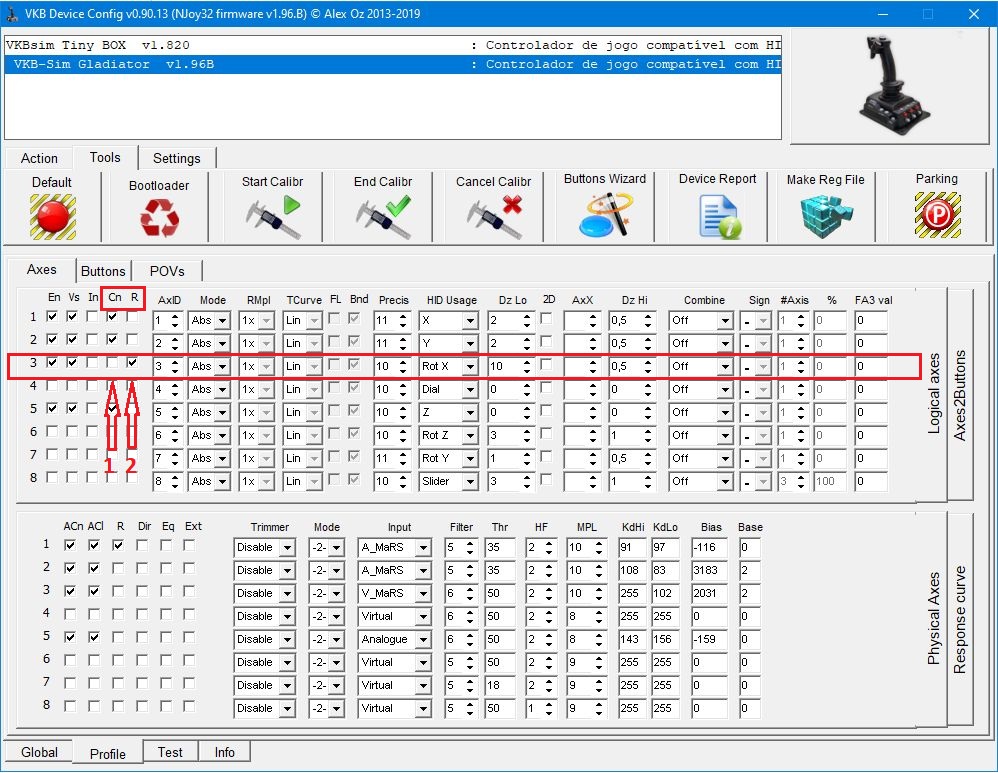This screenshot has height=773, width=998.
Task: Adjust Dz Hi stepper for logical axis 6
Action: [x=648, y=435]
